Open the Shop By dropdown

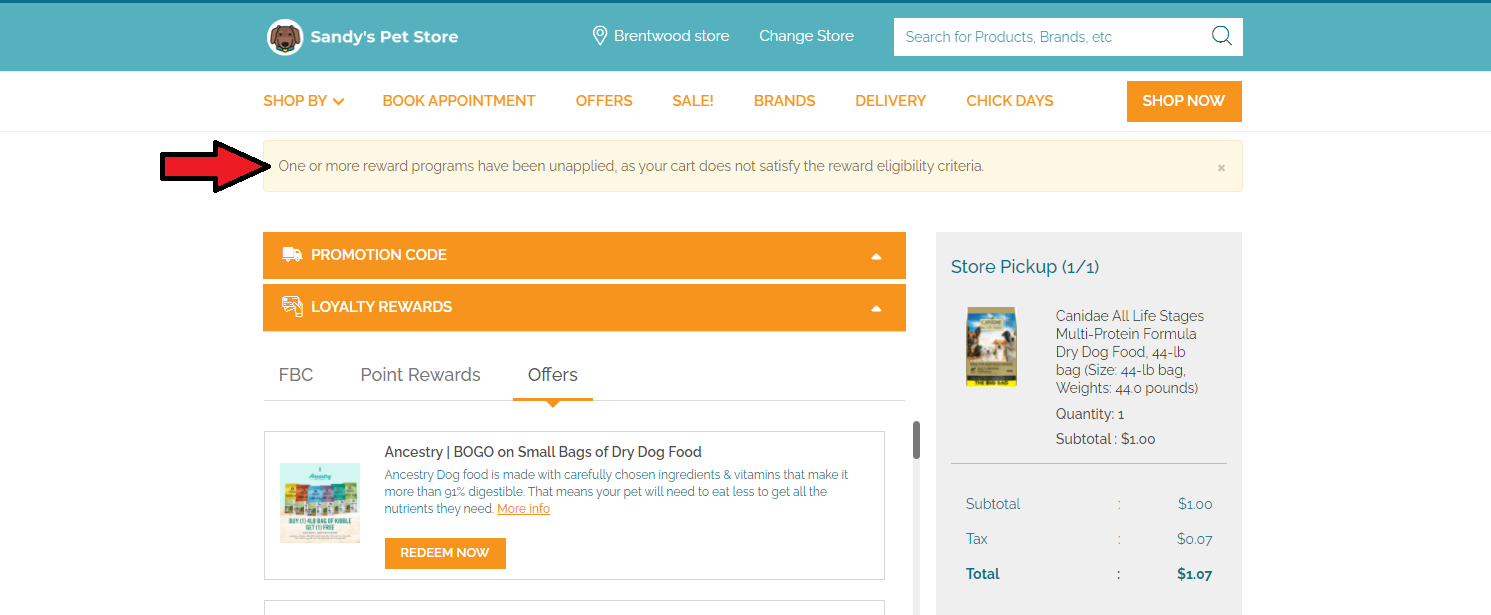304,101
